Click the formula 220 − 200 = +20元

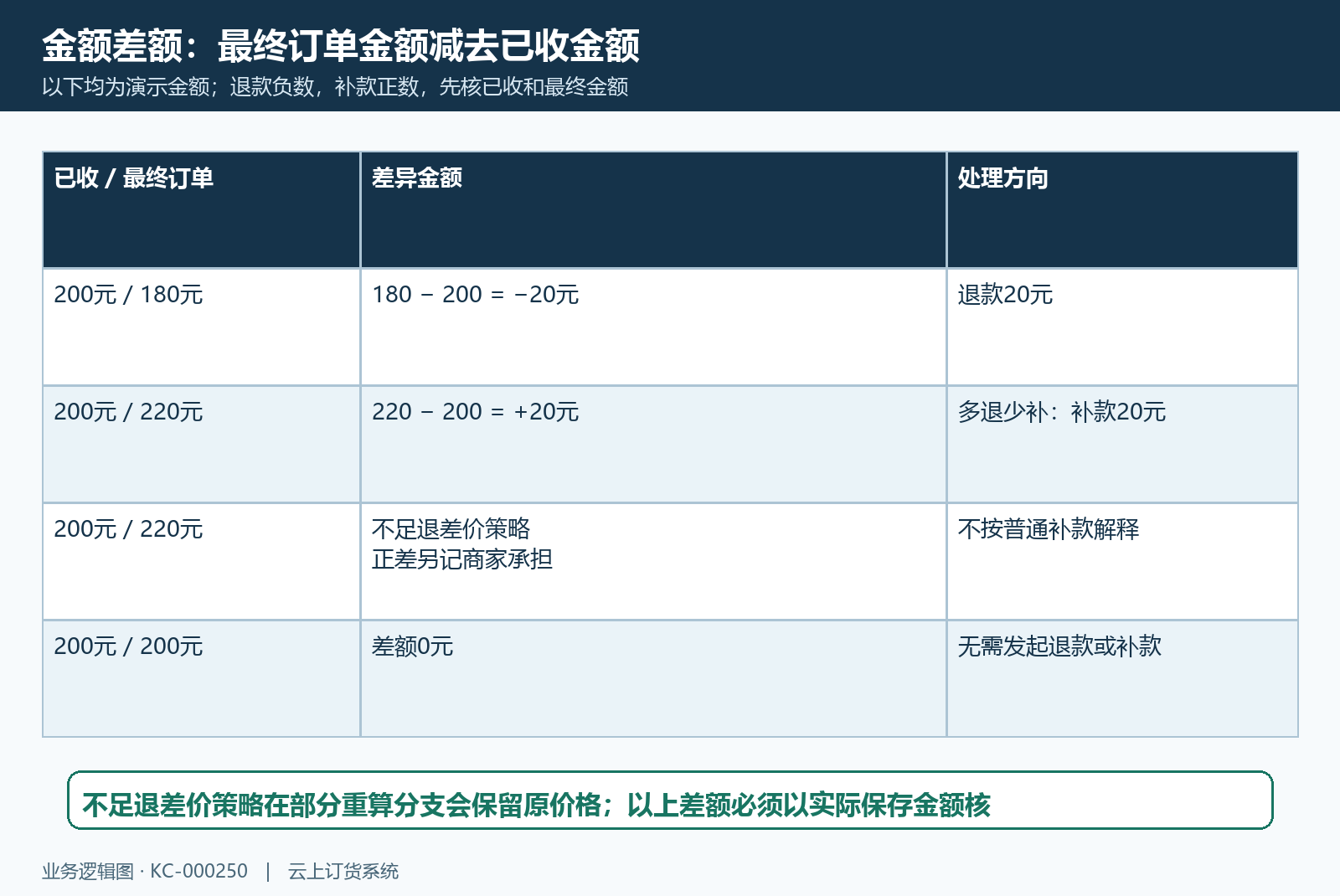pyautogui.click(x=476, y=412)
